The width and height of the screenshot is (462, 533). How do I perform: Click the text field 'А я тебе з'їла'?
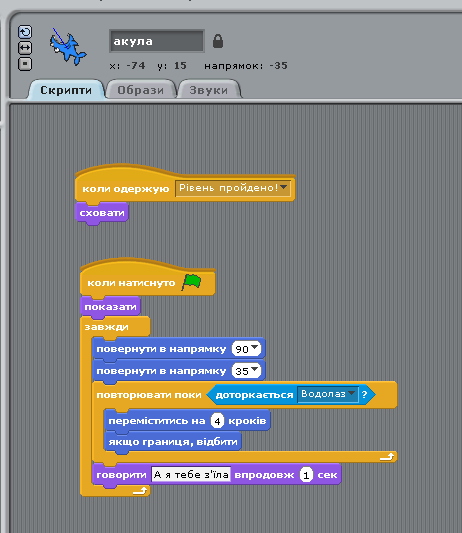(x=191, y=475)
